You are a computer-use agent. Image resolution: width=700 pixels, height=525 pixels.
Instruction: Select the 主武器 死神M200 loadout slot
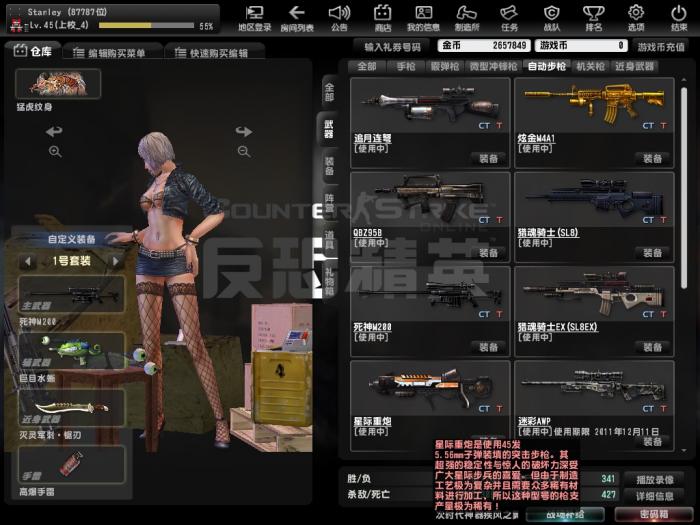pyautogui.click(x=71, y=295)
